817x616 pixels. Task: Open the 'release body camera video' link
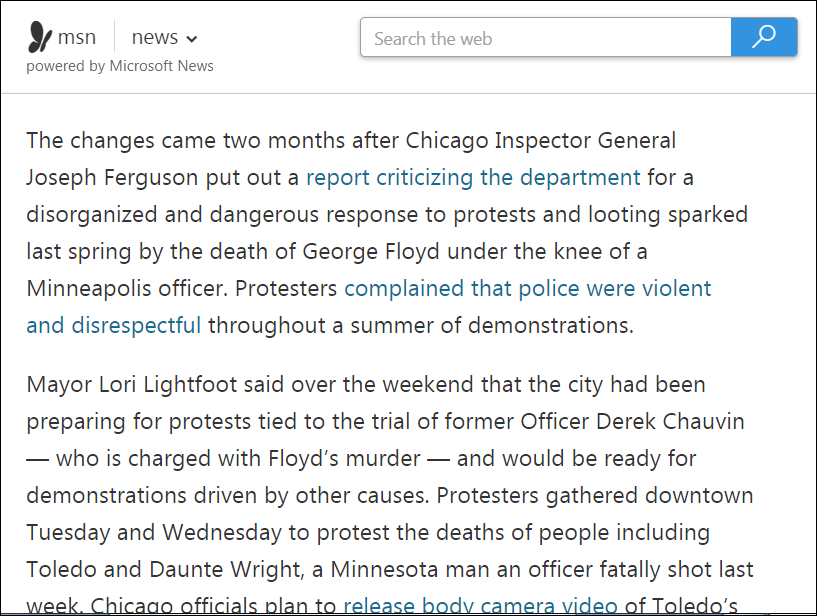480,605
